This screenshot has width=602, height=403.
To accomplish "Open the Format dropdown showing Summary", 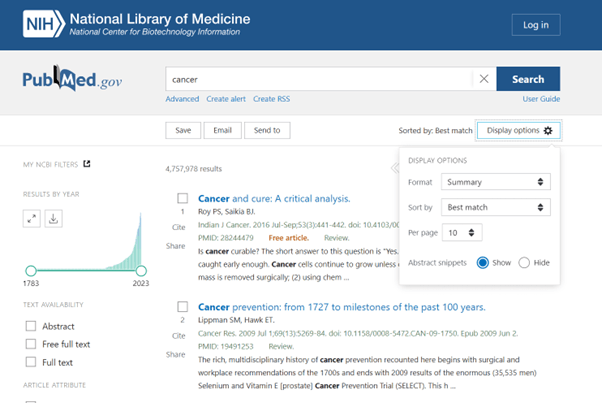I will [x=496, y=182].
